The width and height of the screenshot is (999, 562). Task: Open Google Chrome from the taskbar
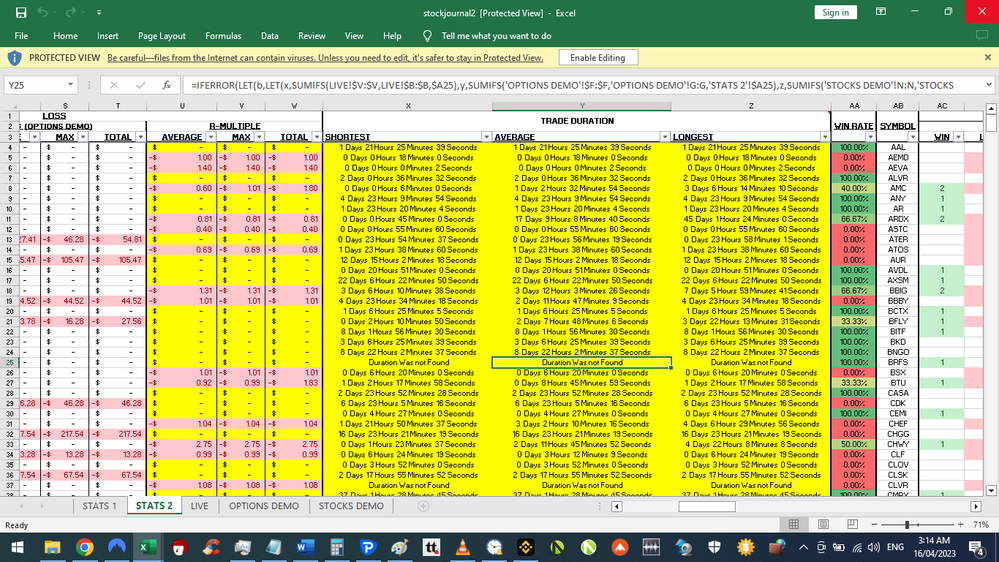[x=83, y=547]
